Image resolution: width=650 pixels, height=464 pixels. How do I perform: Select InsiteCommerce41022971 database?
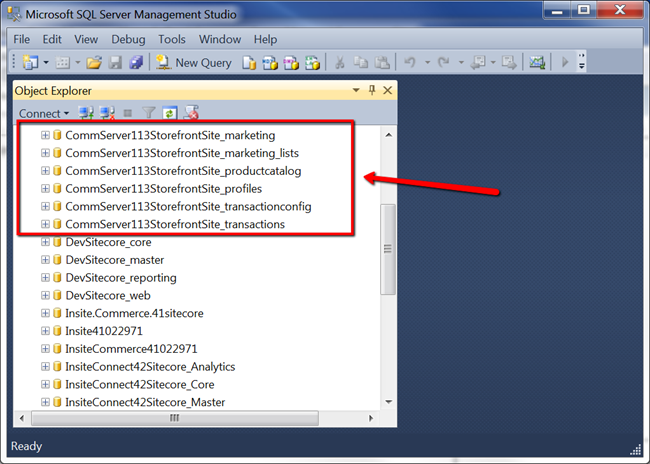point(131,349)
